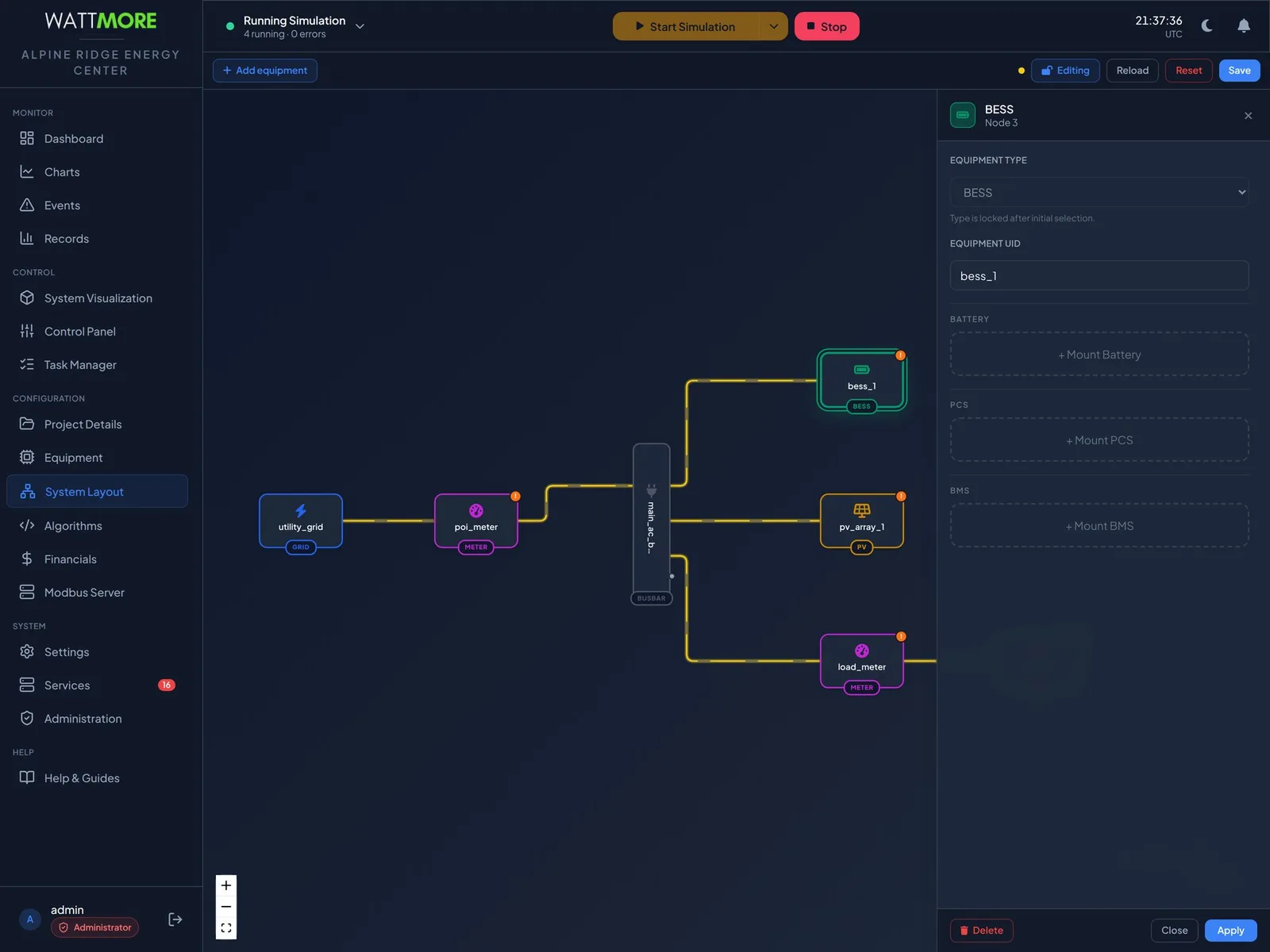The height and width of the screenshot is (952, 1270).
Task: Zoom out on the layout canvas
Action: point(226,907)
